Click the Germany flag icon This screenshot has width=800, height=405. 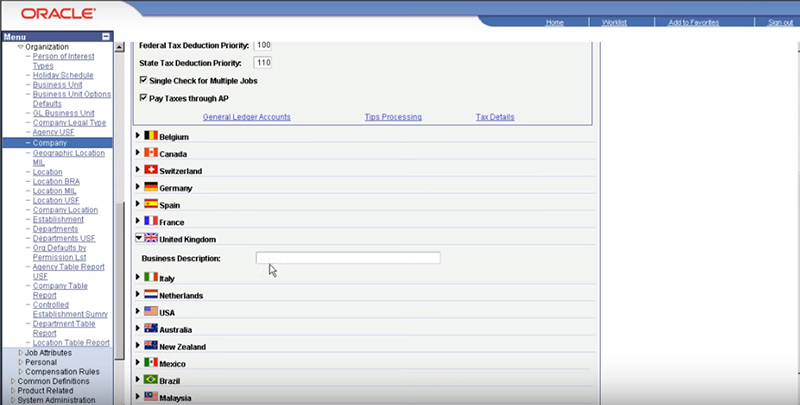pos(151,187)
